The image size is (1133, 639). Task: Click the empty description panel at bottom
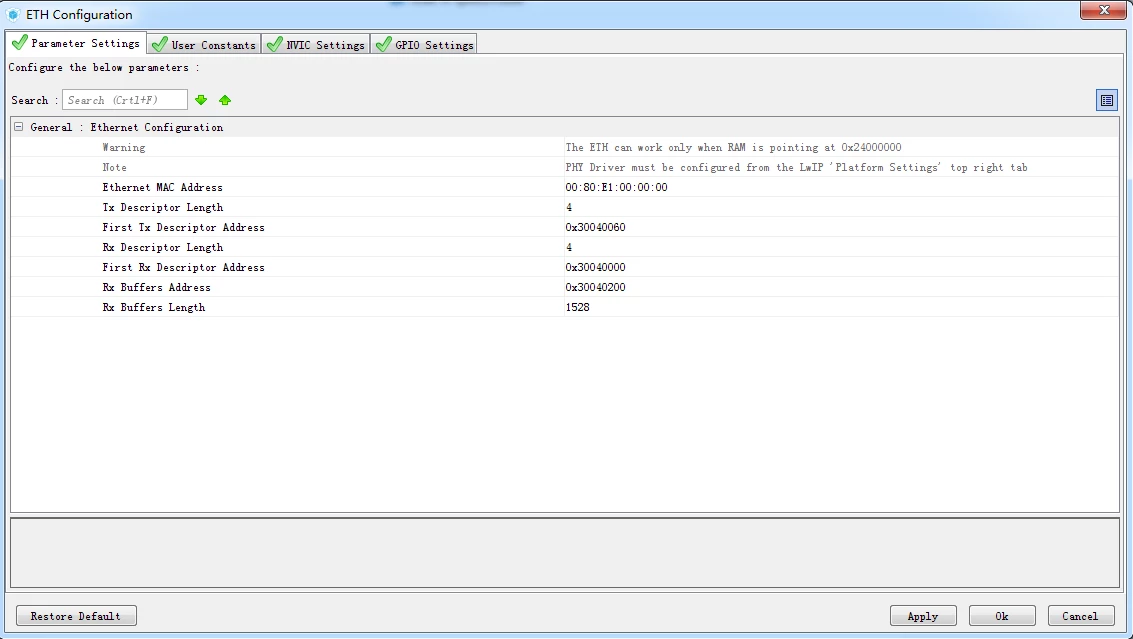click(565, 553)
